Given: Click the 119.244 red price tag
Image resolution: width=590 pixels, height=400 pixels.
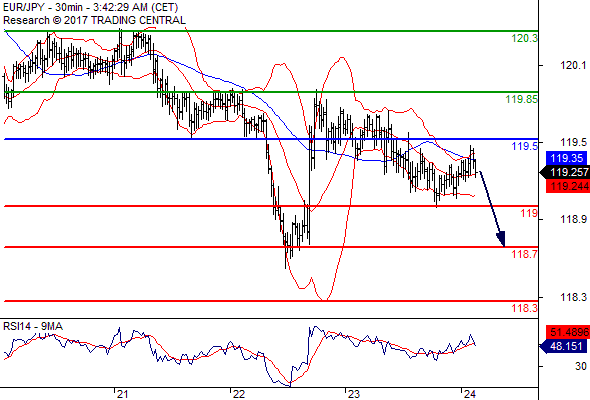Looking at the screenshot, I should [x=567, y=186].
